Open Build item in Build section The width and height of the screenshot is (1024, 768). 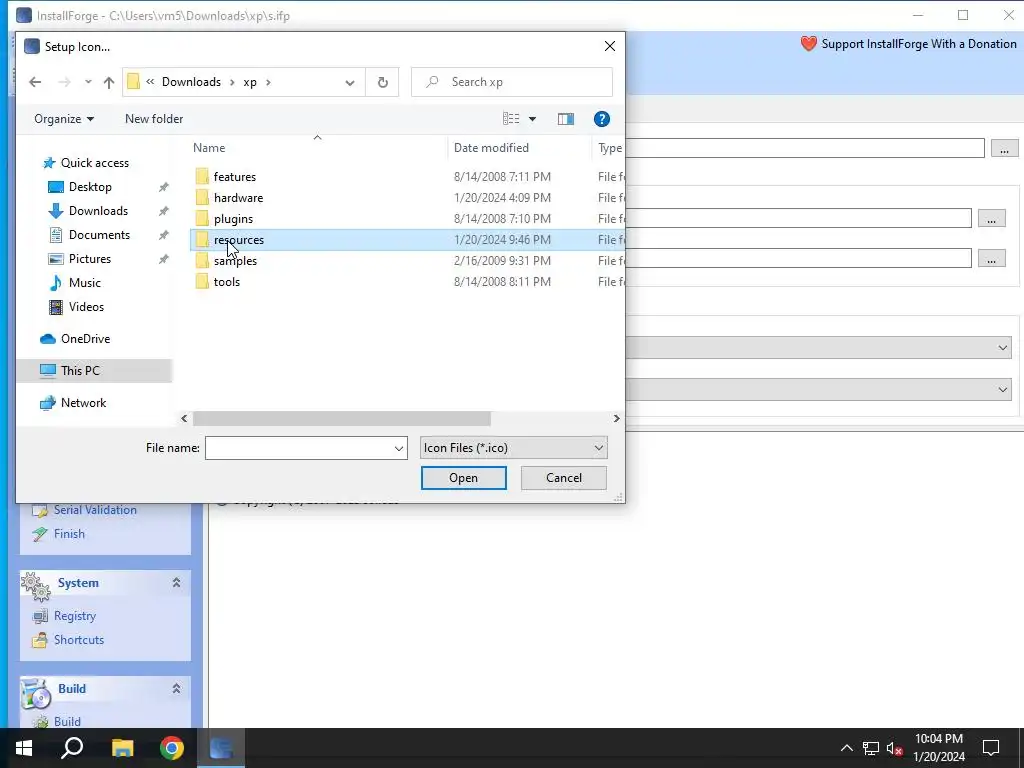coord(67,722)
